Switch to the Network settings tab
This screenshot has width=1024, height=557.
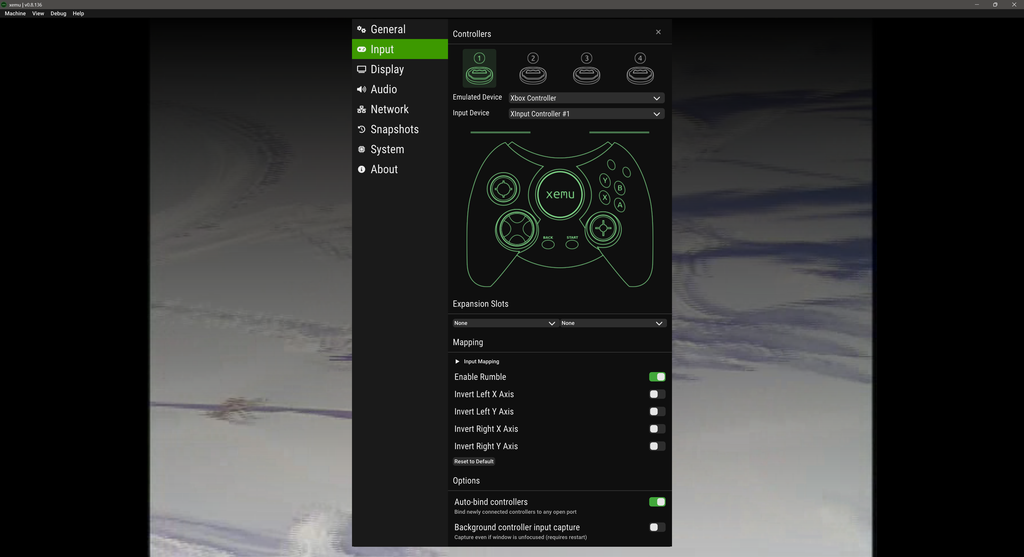[400, 110]
